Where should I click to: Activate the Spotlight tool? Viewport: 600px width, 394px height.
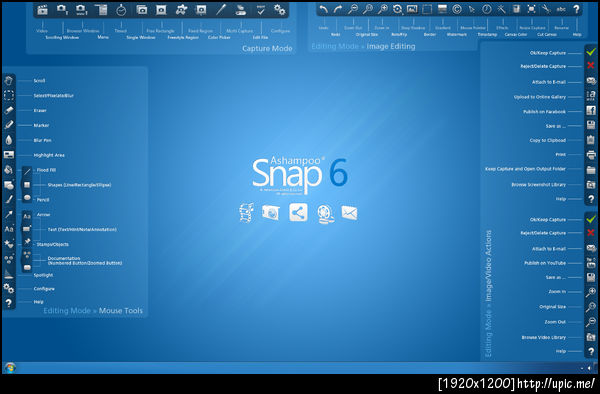pos(9,274)
